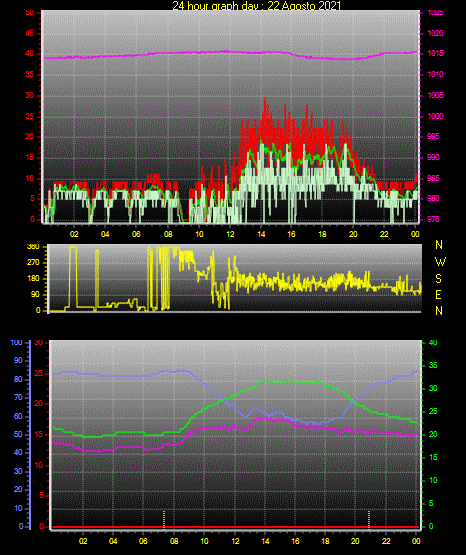Click hour label 12 on wind graph
466x555 pixels.
pos(230,234)
